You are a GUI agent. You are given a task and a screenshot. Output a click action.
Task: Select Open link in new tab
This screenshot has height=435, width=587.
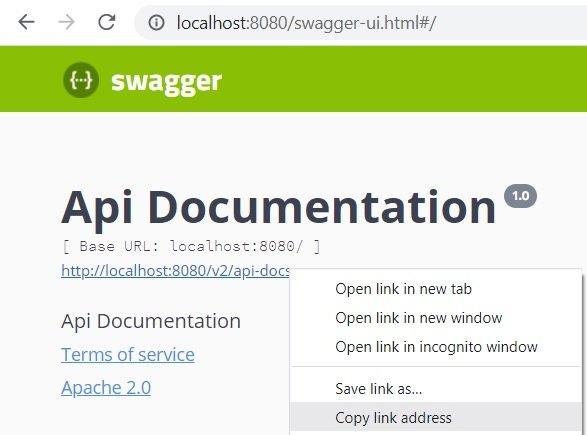[403, 289]
